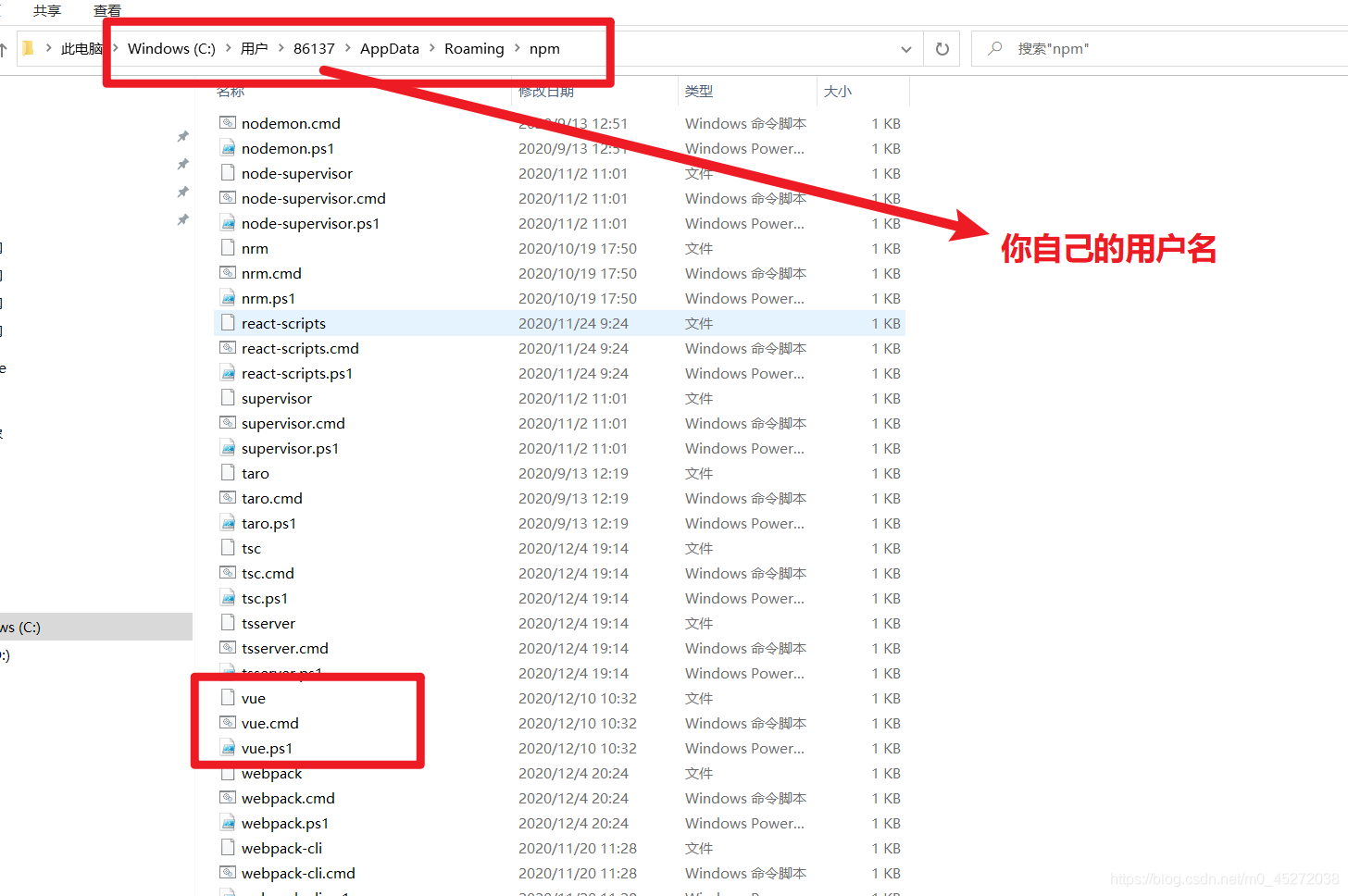
Task: Expand the address bar history dropdown
Action: 906,49
